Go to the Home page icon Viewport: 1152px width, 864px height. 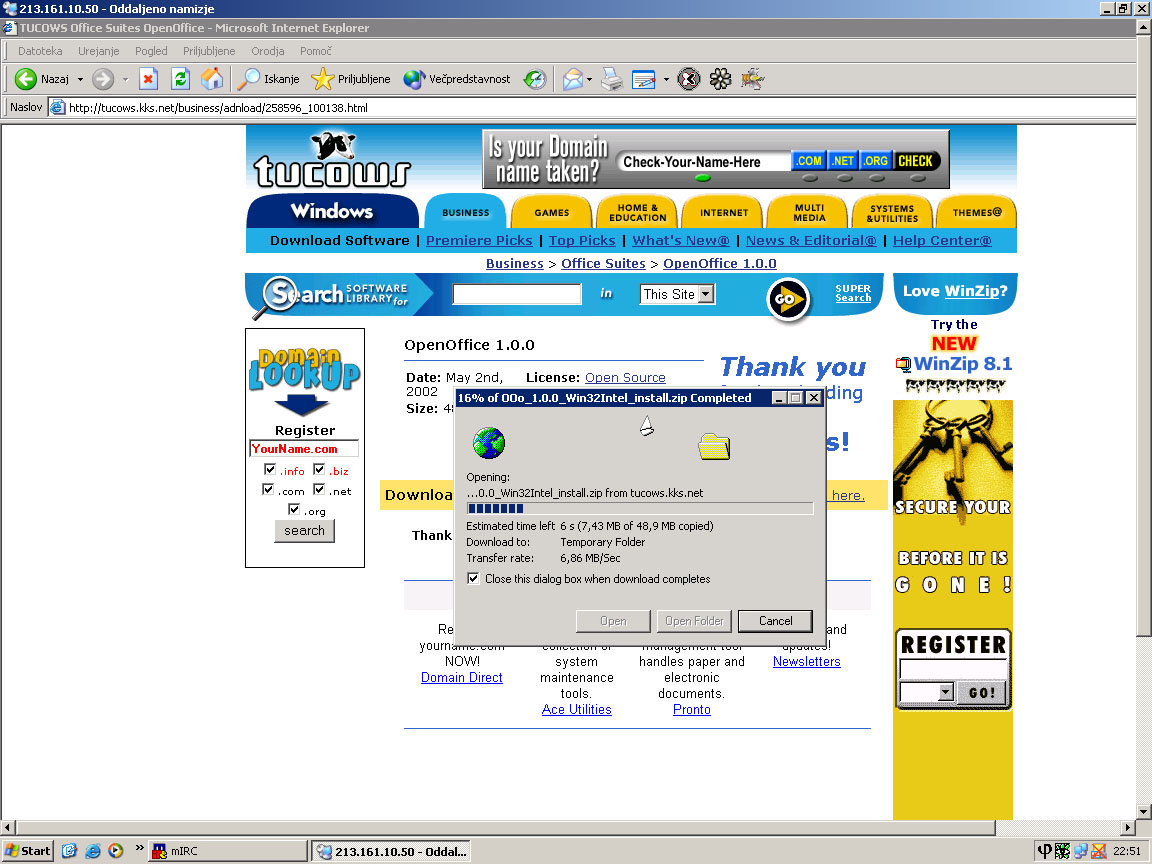point(212,79)
